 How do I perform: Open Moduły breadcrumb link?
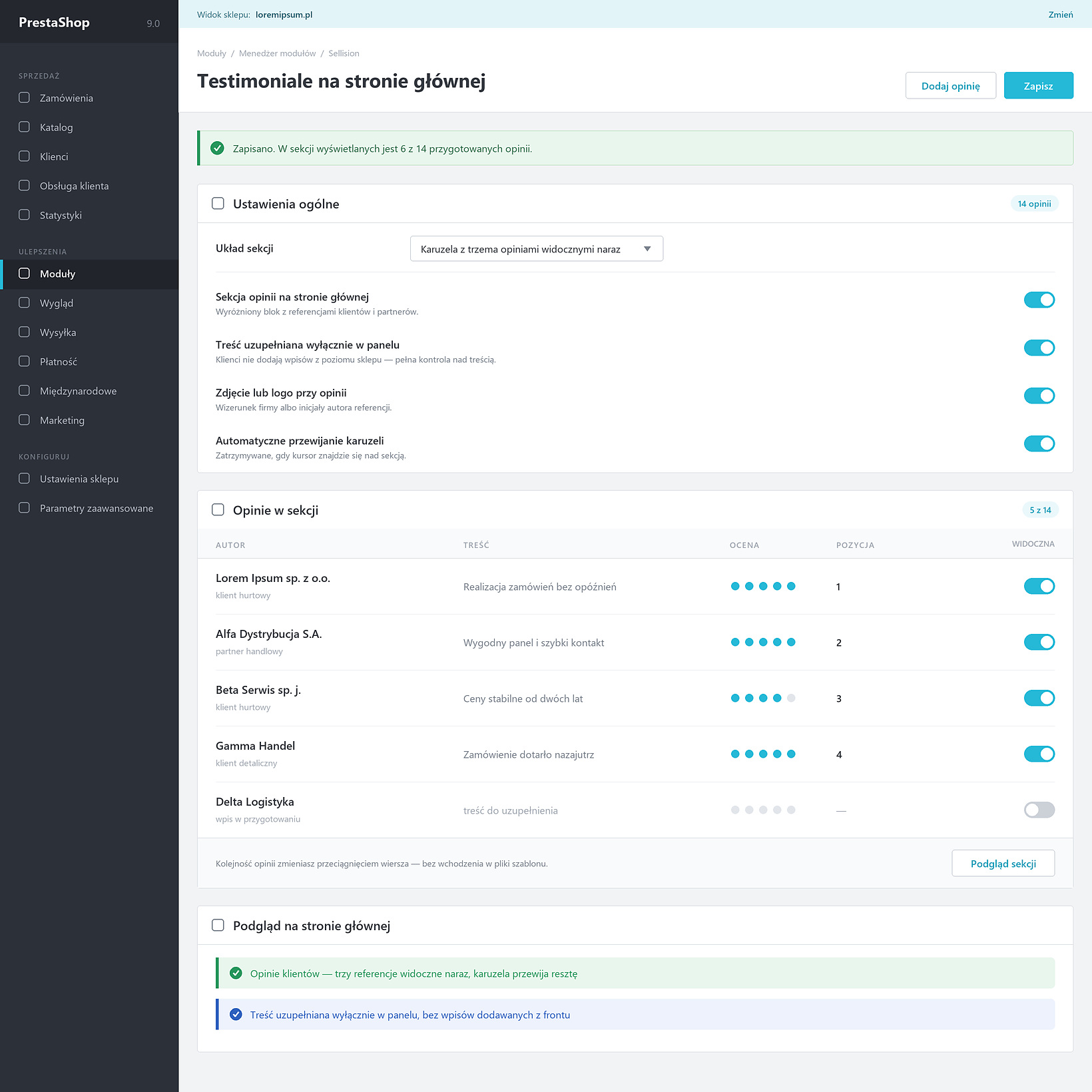pyautogui.click(x=212, y=53)
